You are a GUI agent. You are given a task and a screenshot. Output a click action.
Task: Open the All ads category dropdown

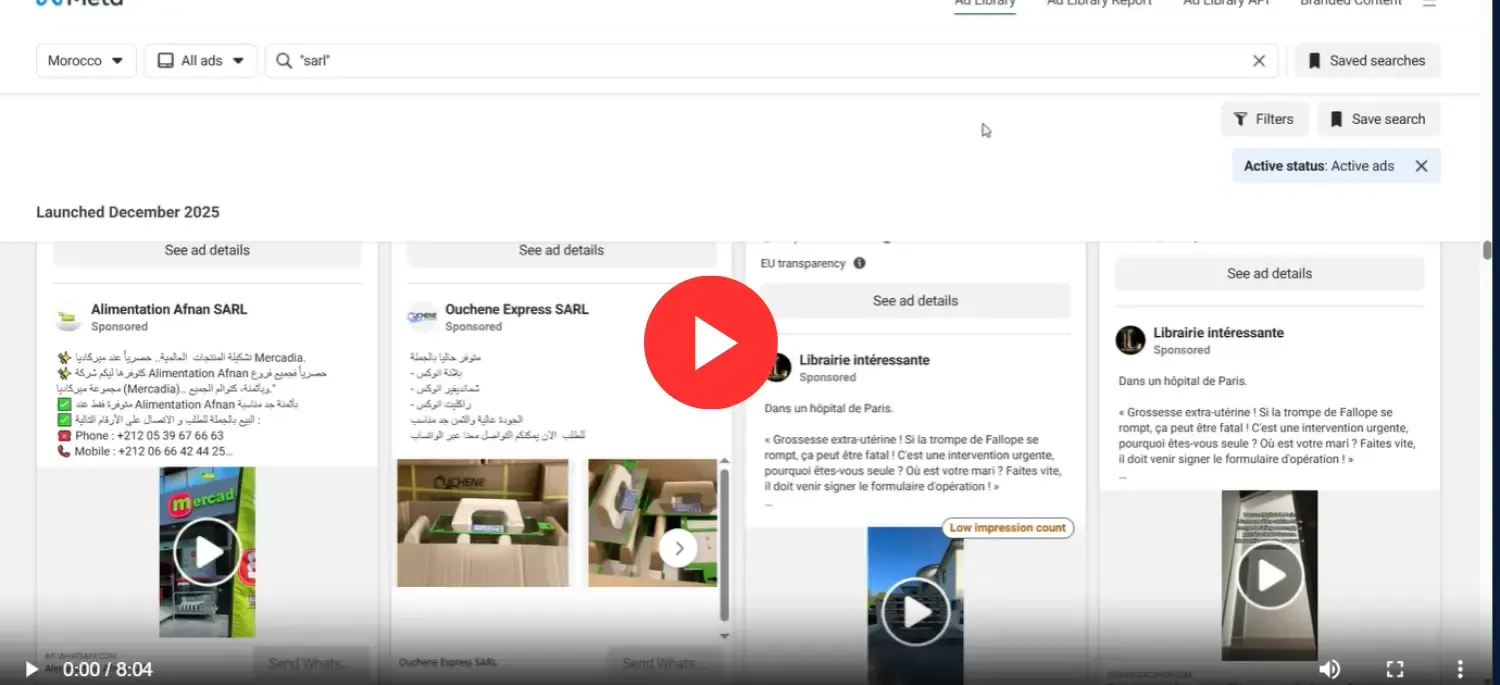tap(200, 60)
